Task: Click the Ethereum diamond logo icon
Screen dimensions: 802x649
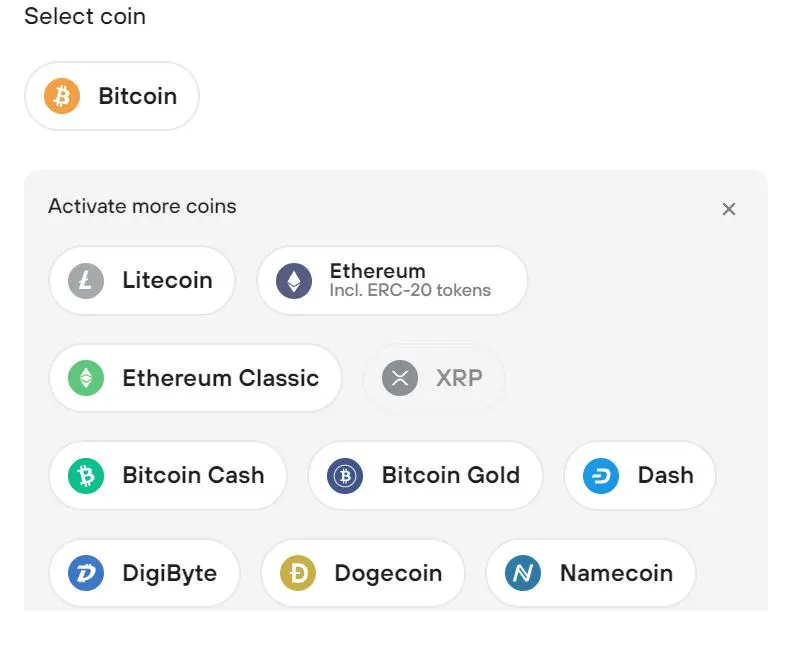Action: (x=294, y=280)
